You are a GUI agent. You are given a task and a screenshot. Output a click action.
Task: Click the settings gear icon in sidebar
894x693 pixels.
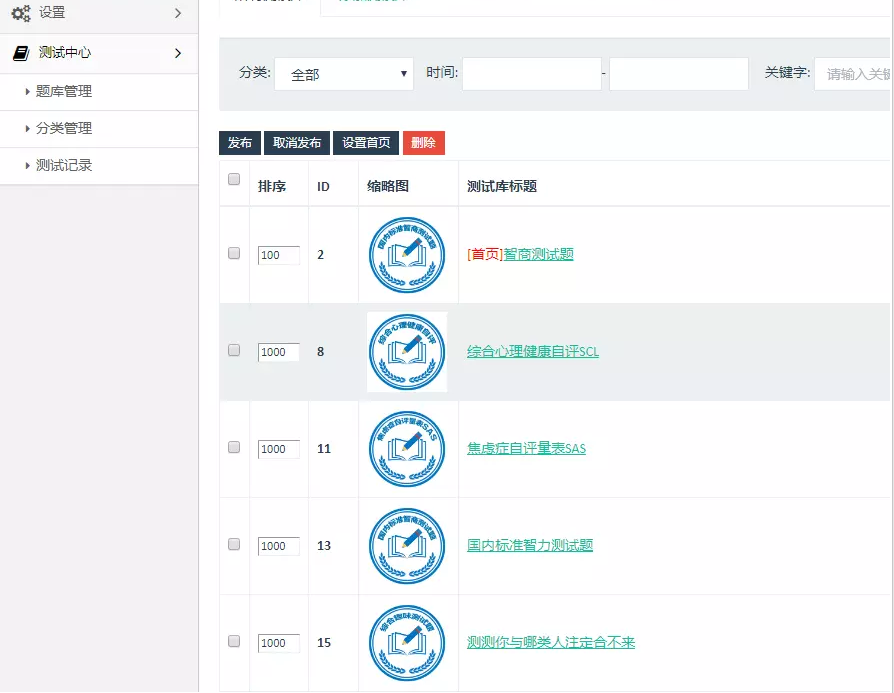[x=21, y=13]
